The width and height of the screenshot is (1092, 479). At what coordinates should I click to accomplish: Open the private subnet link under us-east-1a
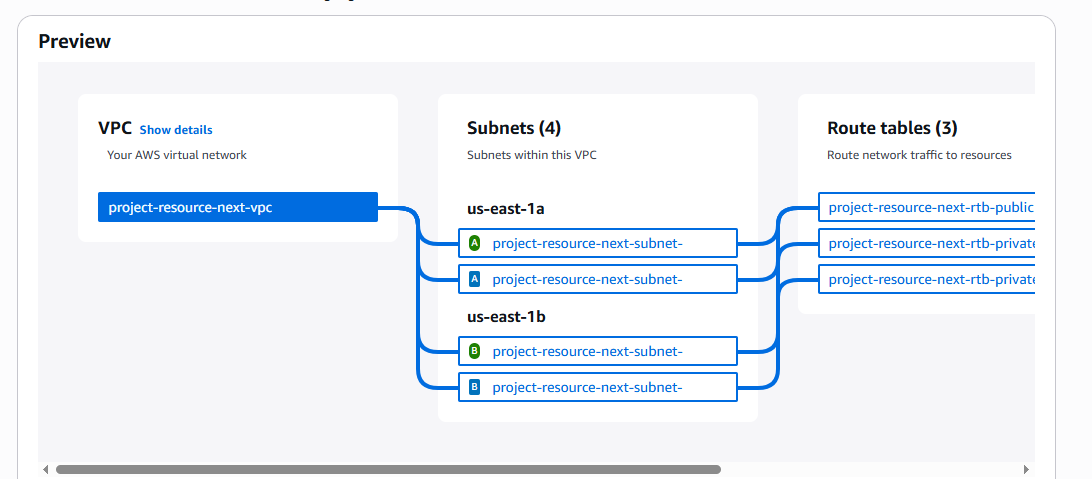587,279
